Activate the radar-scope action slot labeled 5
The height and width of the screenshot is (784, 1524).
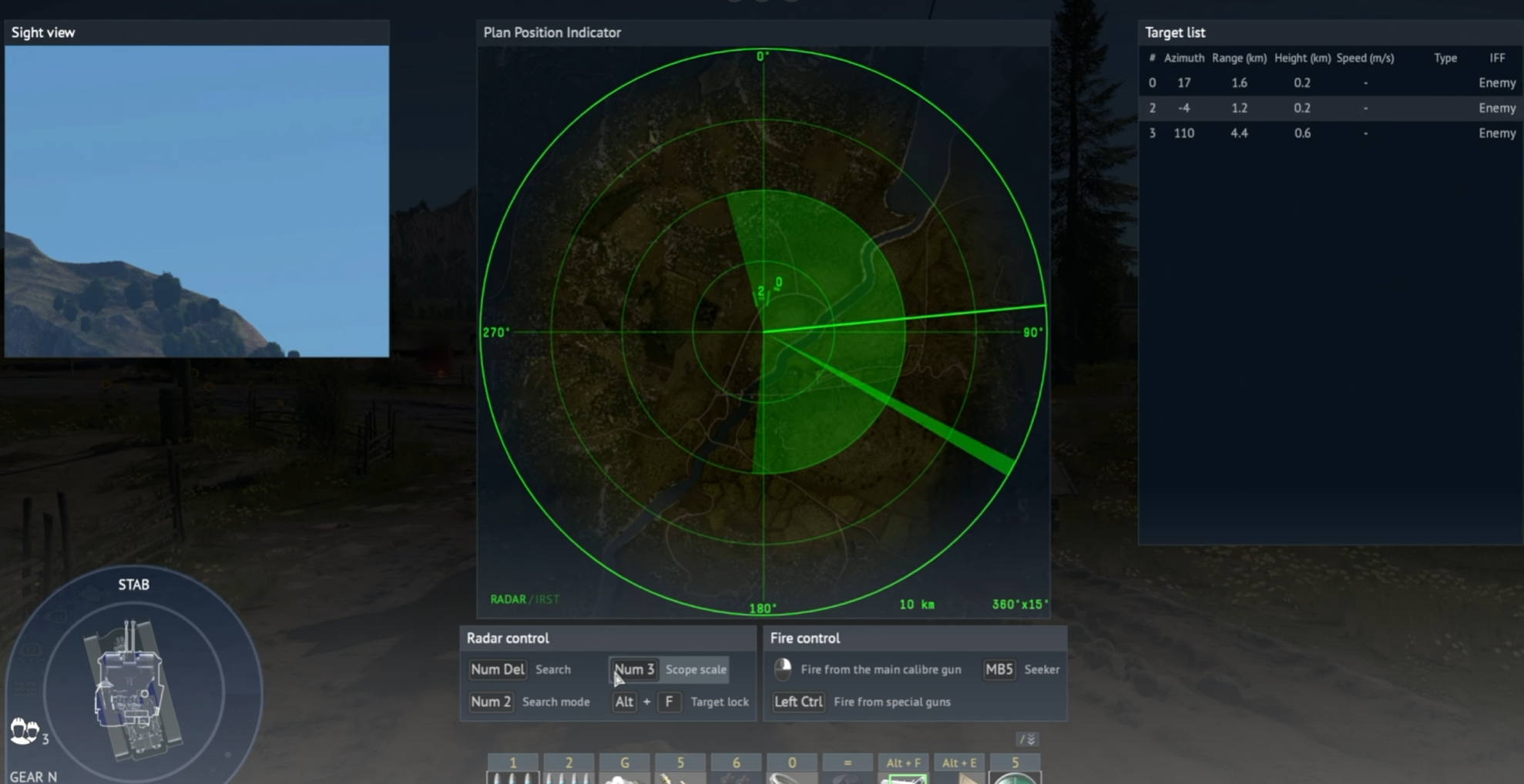[x=1015, y=769]
